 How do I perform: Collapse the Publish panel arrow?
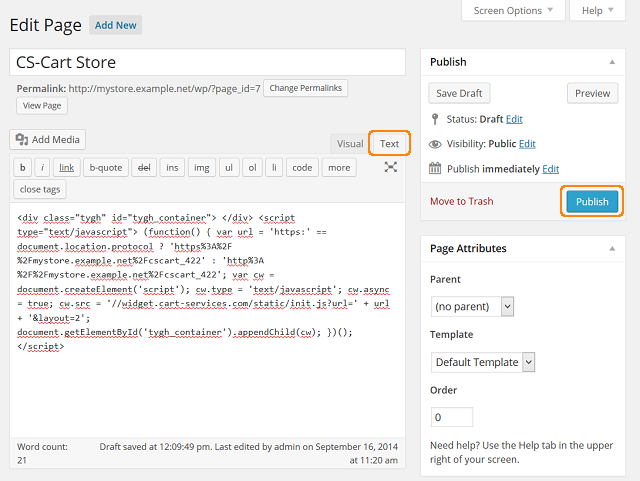(612, 62)
